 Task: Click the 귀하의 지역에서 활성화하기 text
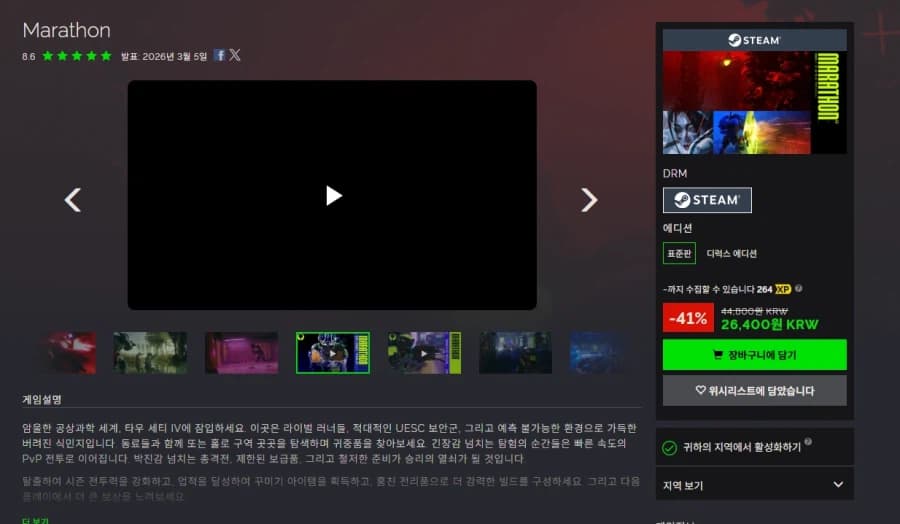pyautogui.click(x=742, y=447)
